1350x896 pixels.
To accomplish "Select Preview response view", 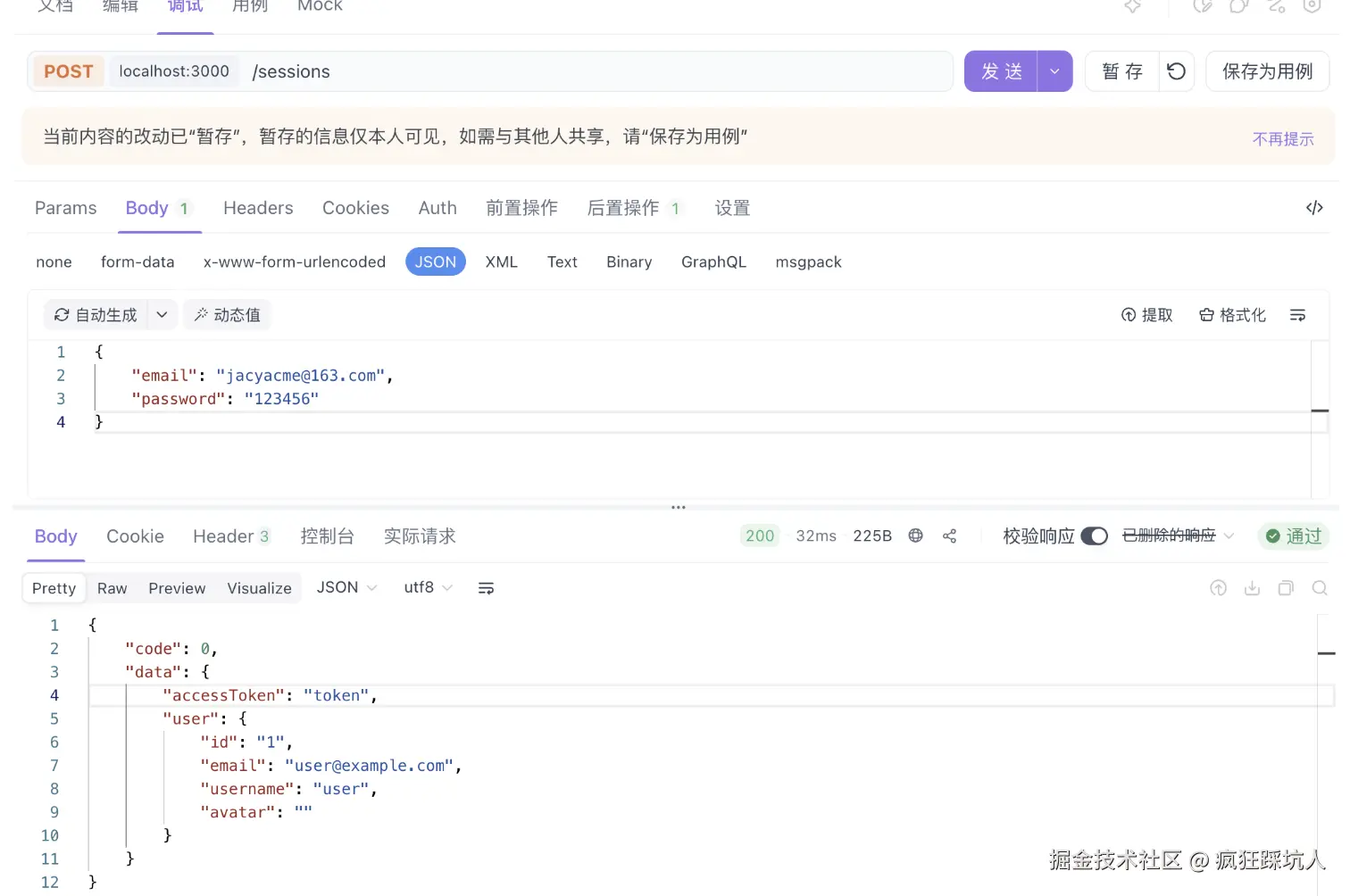I will [177, 588].
